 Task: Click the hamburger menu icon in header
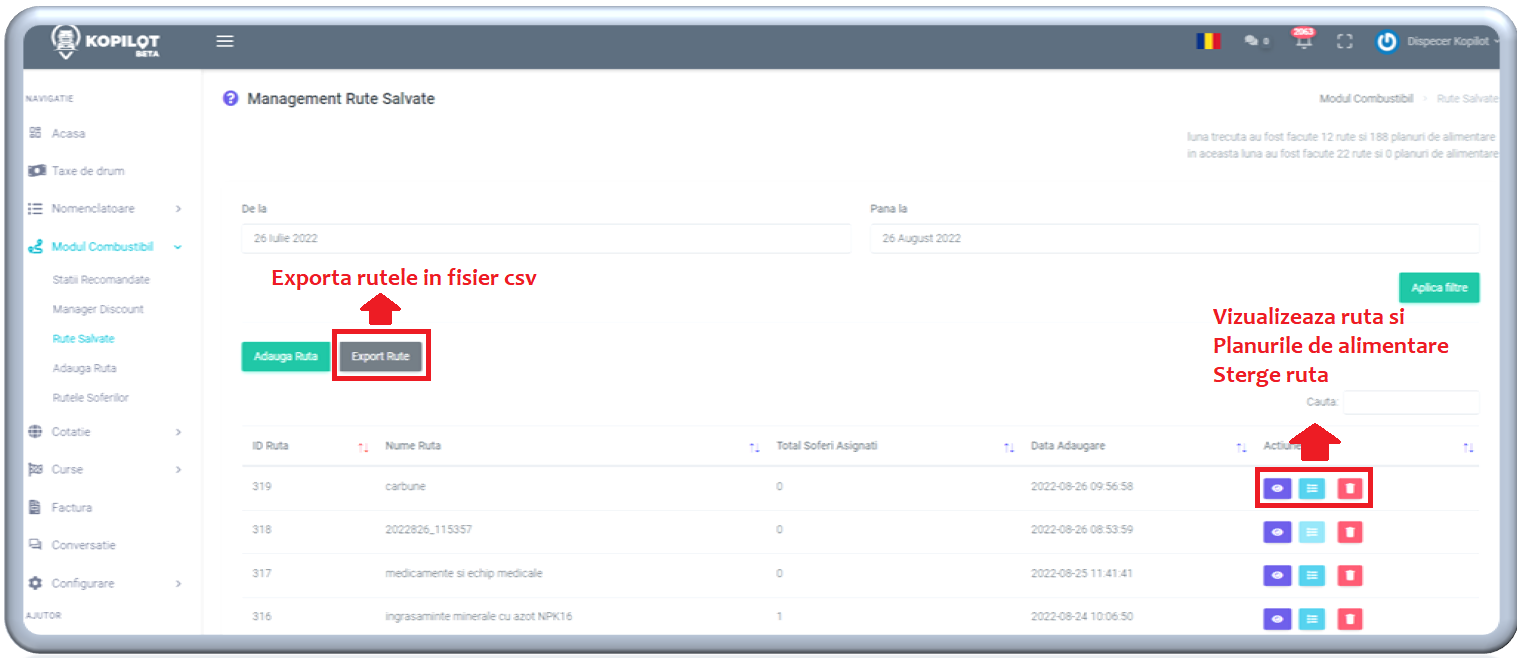point(225,41)
